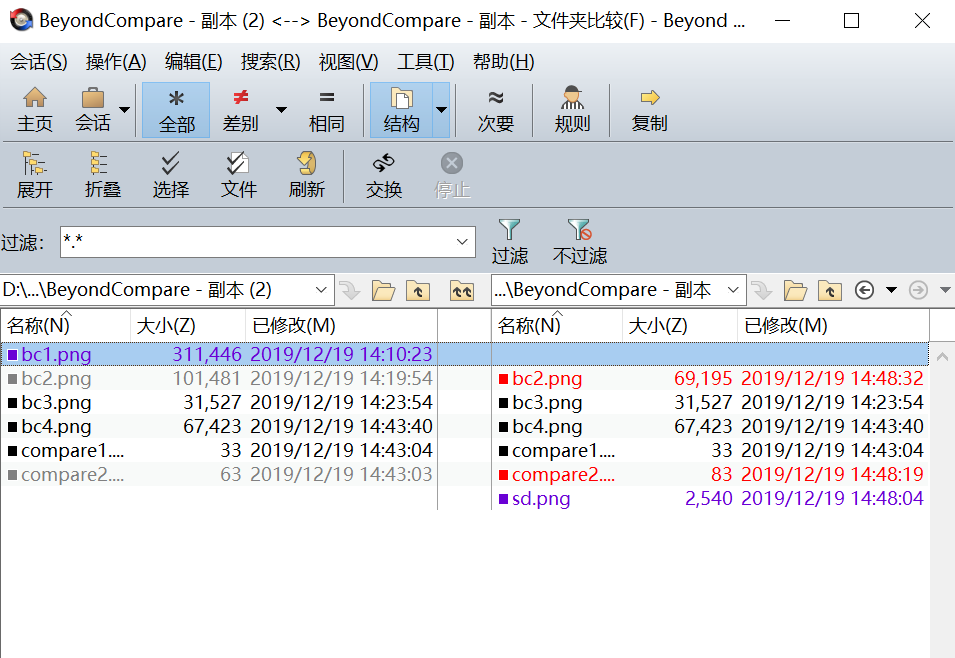
Task: Enable the 过滤 filter toggle
Action: (x=510, y=240)
